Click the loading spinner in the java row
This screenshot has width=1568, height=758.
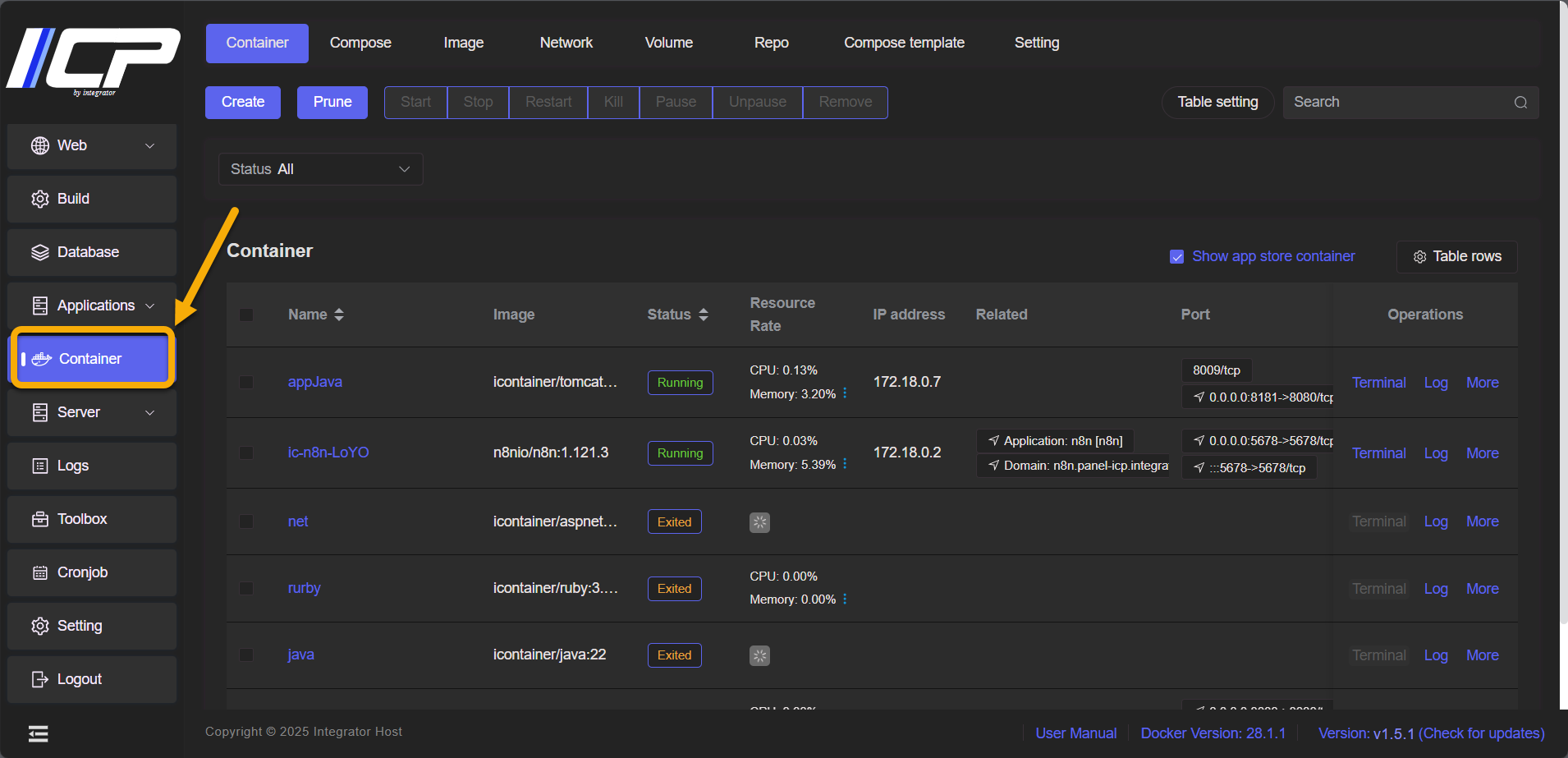pos(760,655)
